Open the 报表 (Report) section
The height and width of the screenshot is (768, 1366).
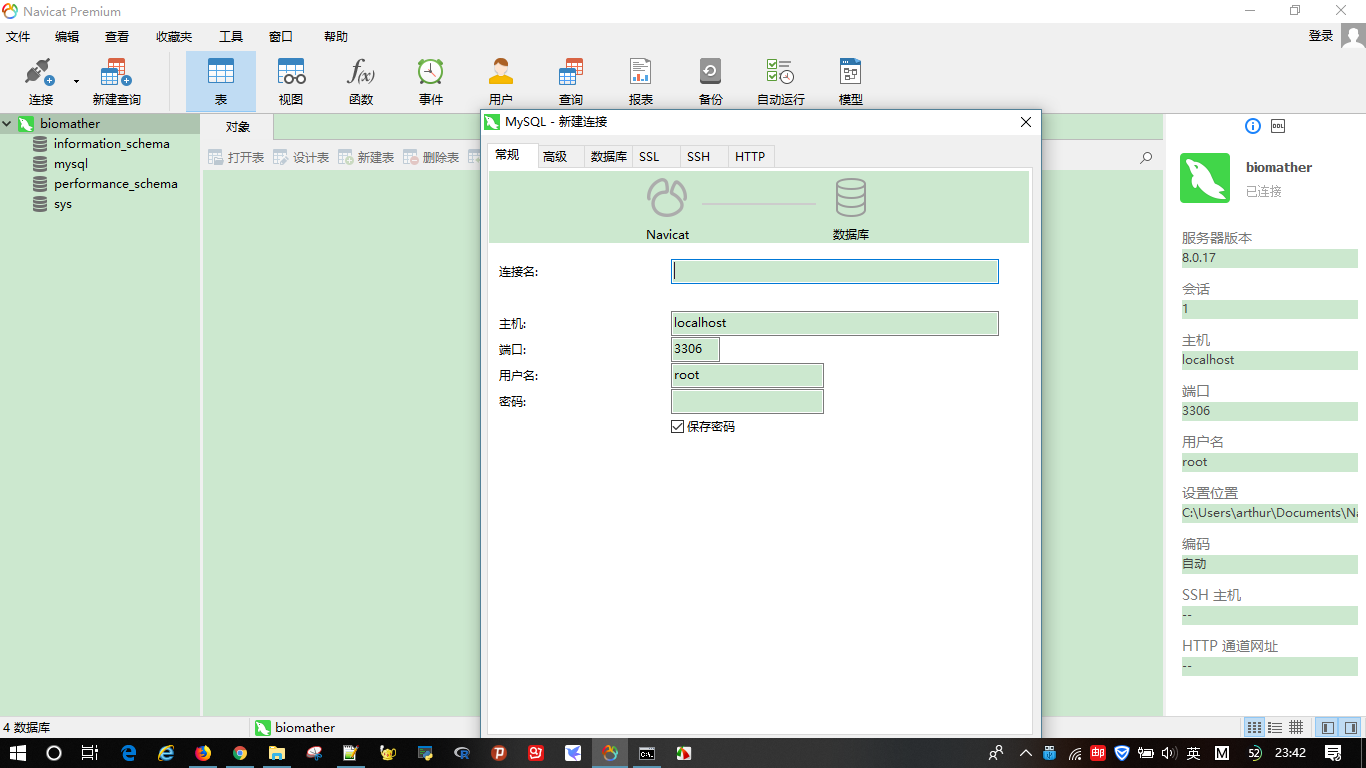(641, 81)
